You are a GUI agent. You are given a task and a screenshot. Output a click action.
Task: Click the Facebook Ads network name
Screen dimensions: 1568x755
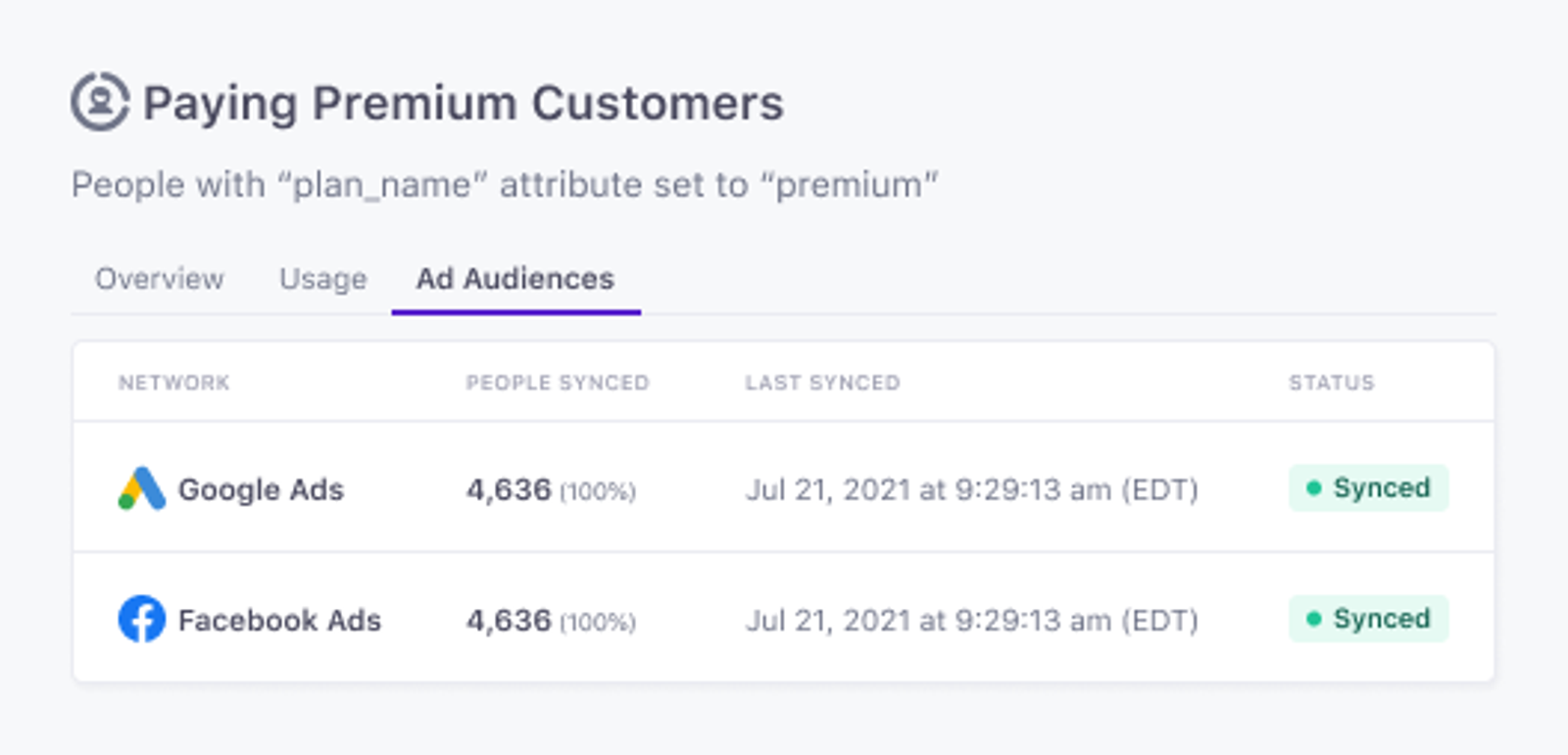click(x=279, y=620)
